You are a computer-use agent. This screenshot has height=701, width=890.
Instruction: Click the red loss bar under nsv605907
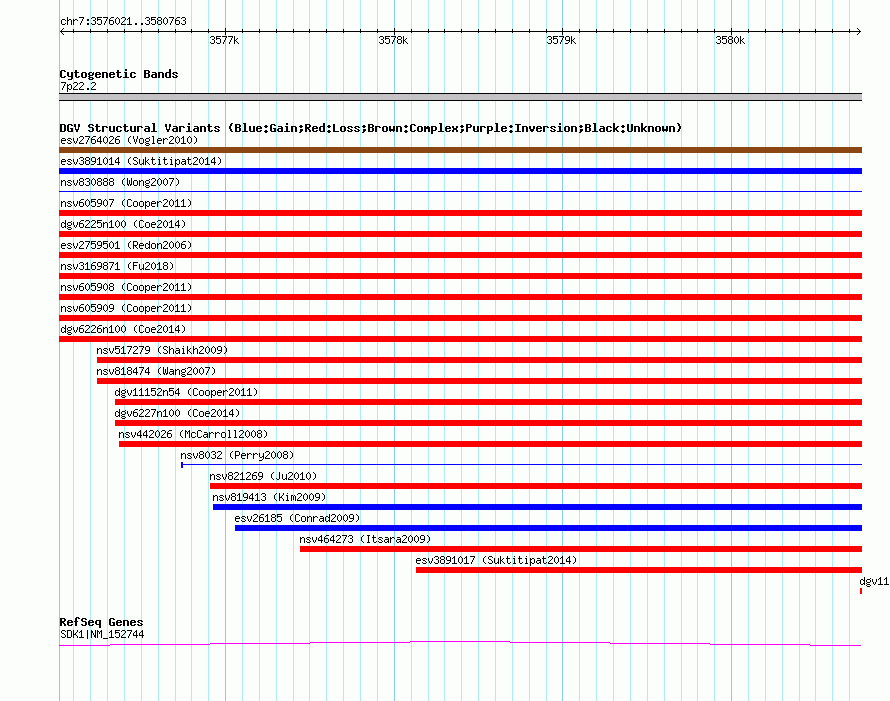click(x=460, y=213)
